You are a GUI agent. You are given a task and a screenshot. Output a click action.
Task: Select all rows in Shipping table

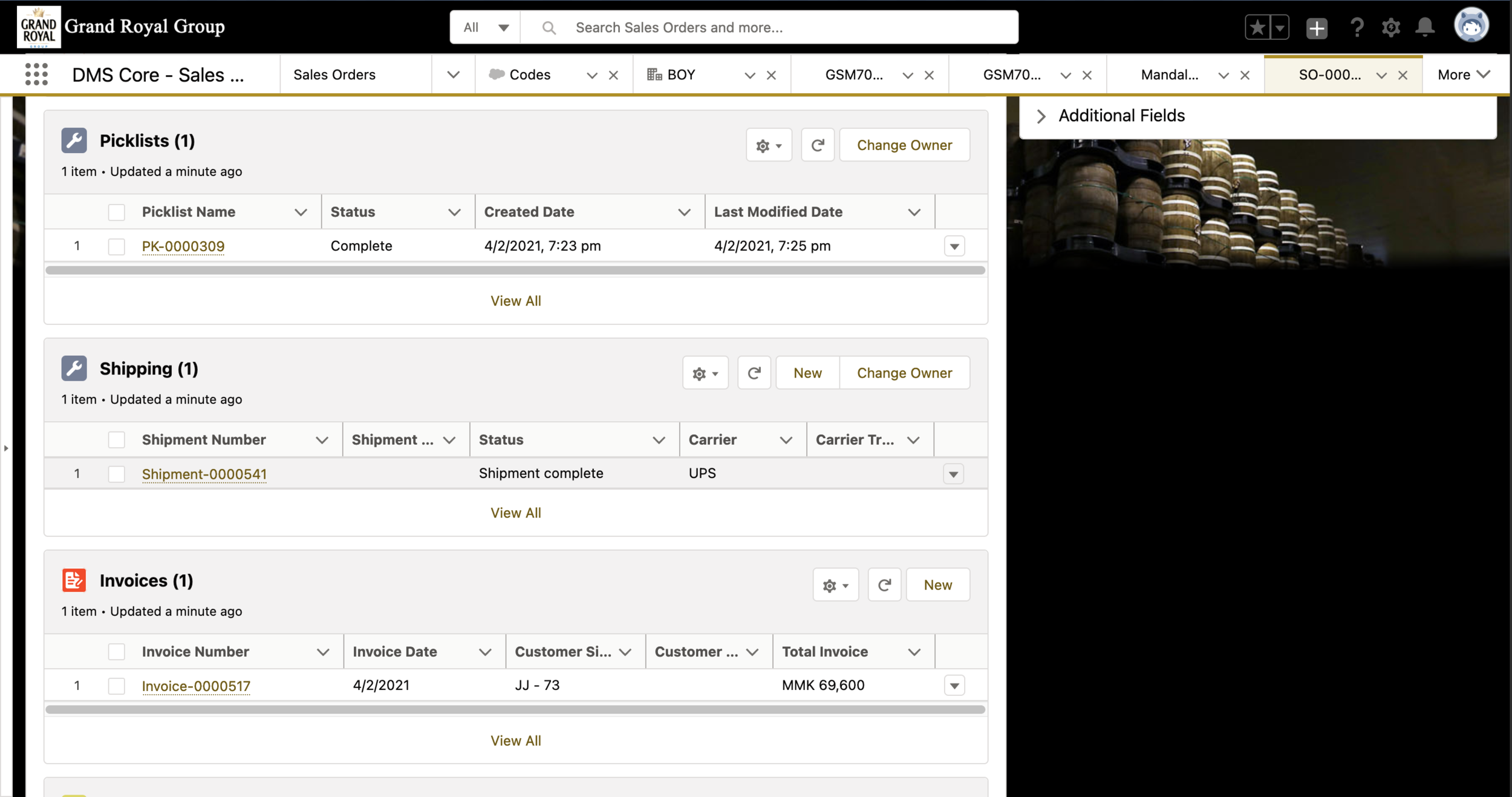pos(116,440)
